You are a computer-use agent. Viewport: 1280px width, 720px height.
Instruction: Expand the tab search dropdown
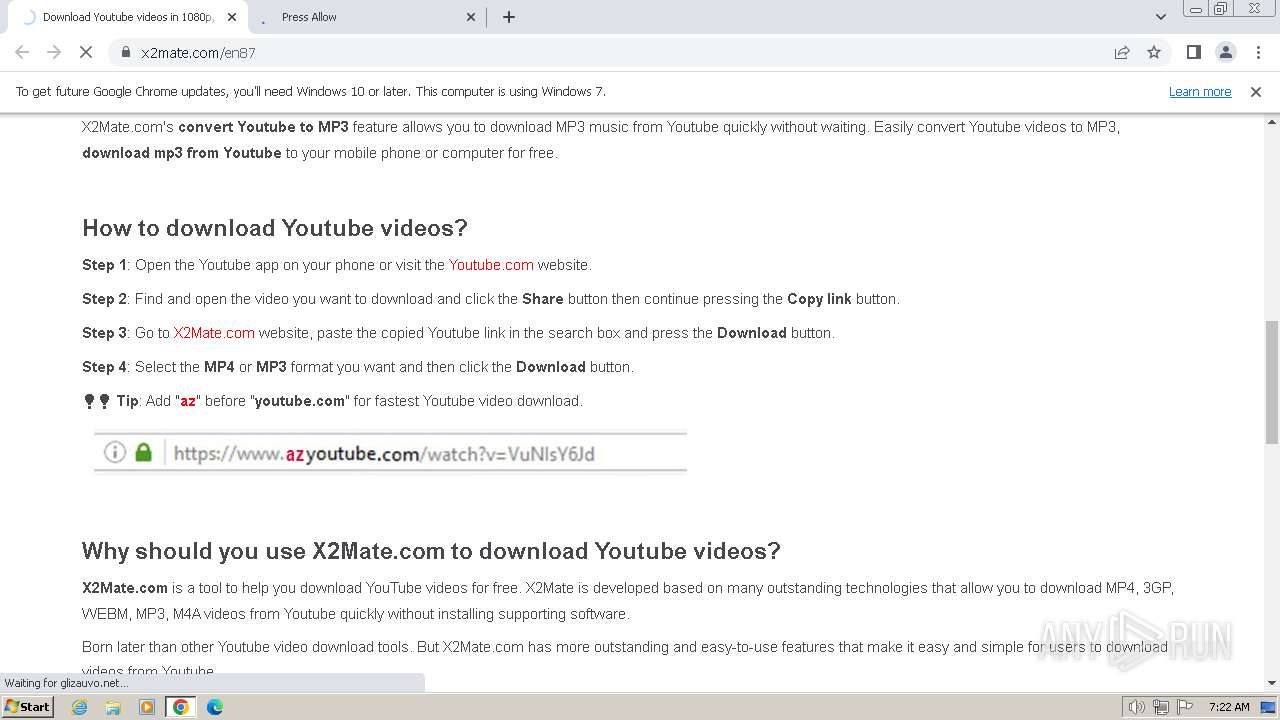(x=1160, y=17)
